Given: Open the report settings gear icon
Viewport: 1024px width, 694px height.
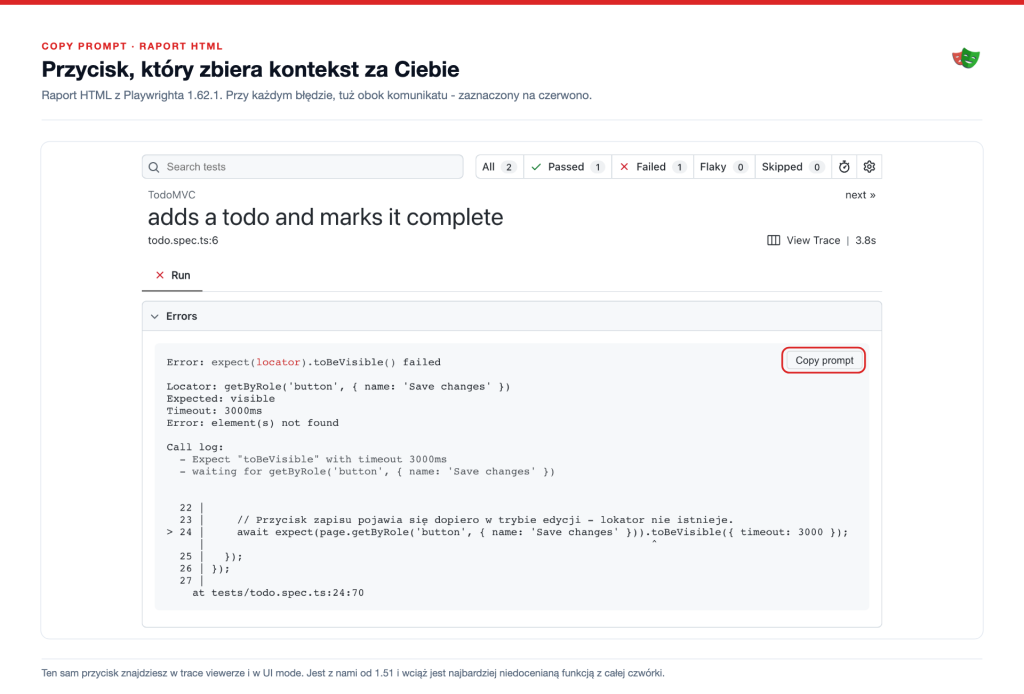Looking at the screenshot, I should pyautogui.click(x=869, y=167).
